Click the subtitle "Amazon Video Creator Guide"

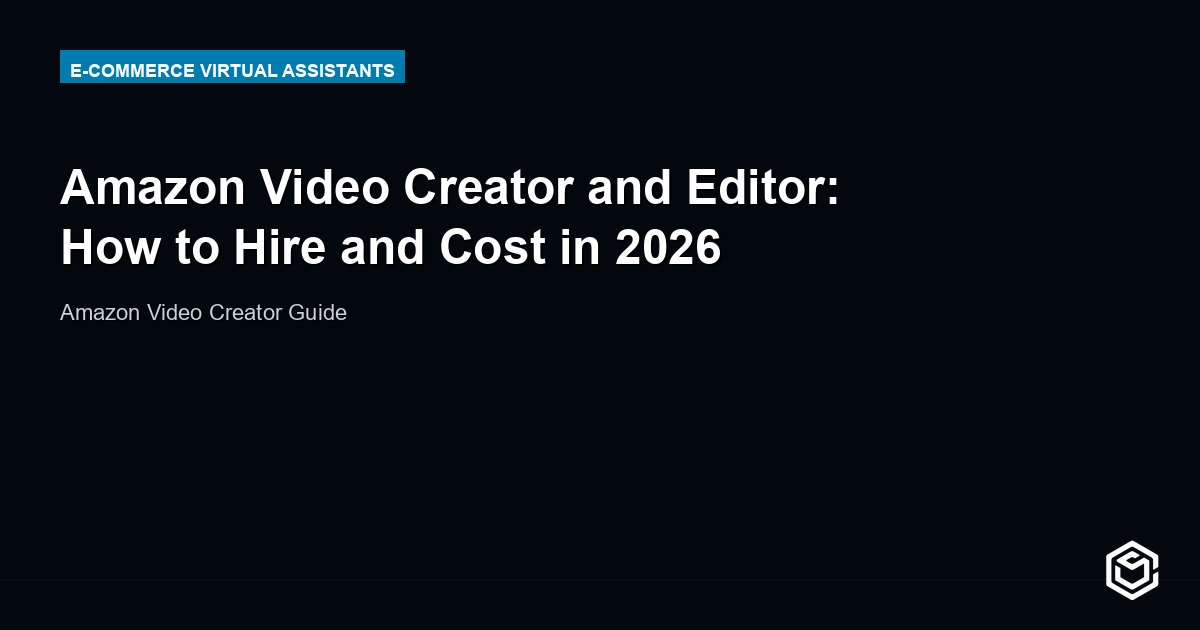pyautogui.click(x=203, y=313)
